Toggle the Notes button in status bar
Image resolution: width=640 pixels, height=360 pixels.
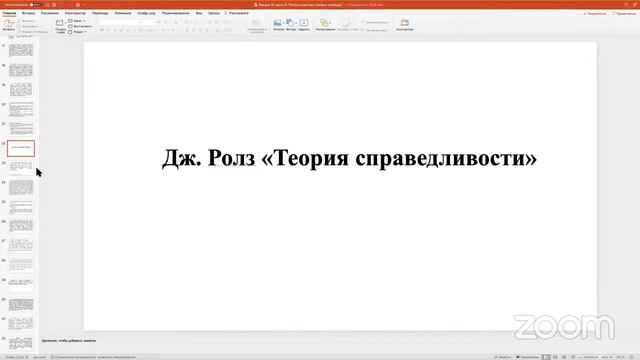point(502,357)
